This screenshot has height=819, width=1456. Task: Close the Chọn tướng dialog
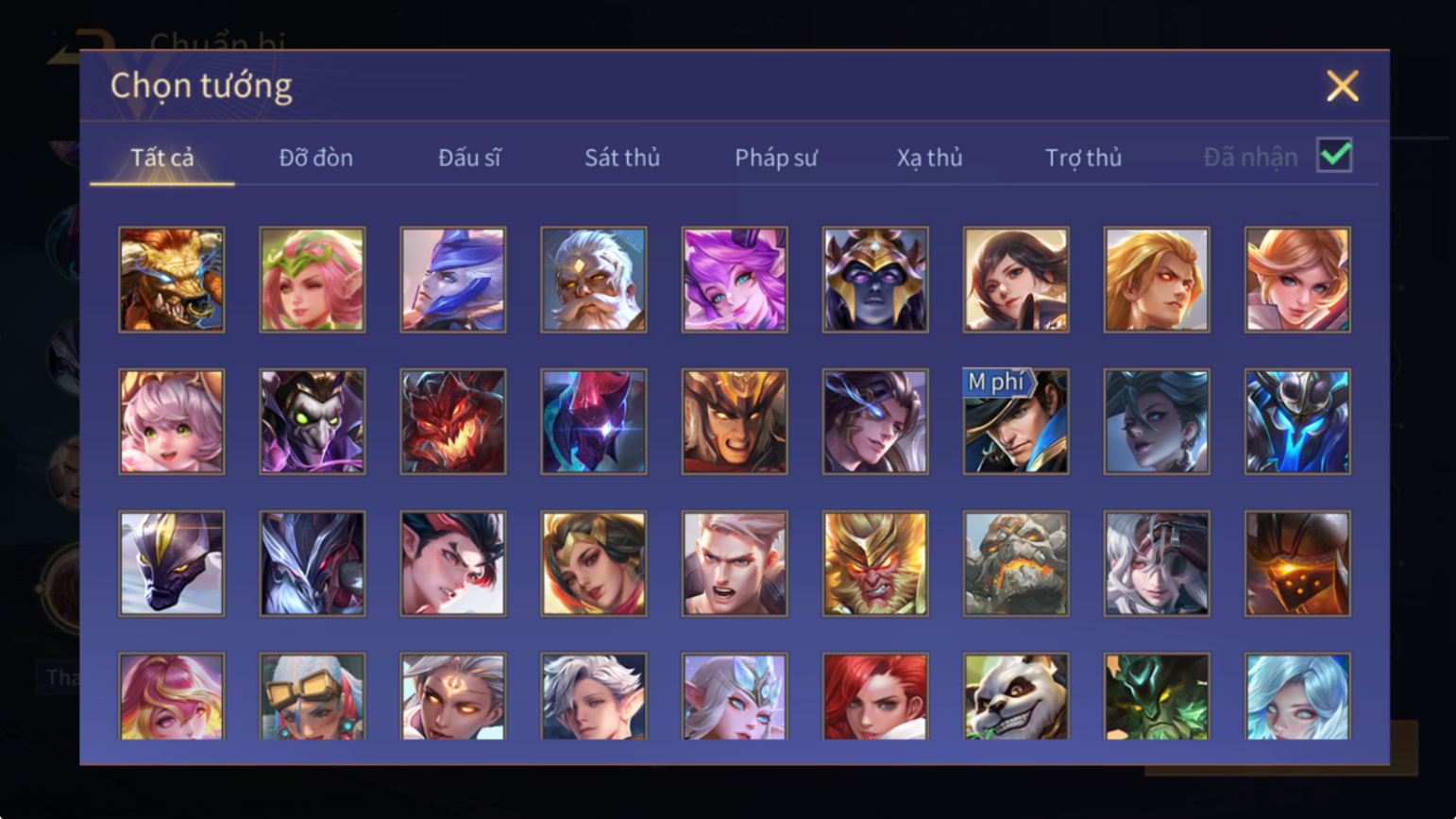[1342, 86]
